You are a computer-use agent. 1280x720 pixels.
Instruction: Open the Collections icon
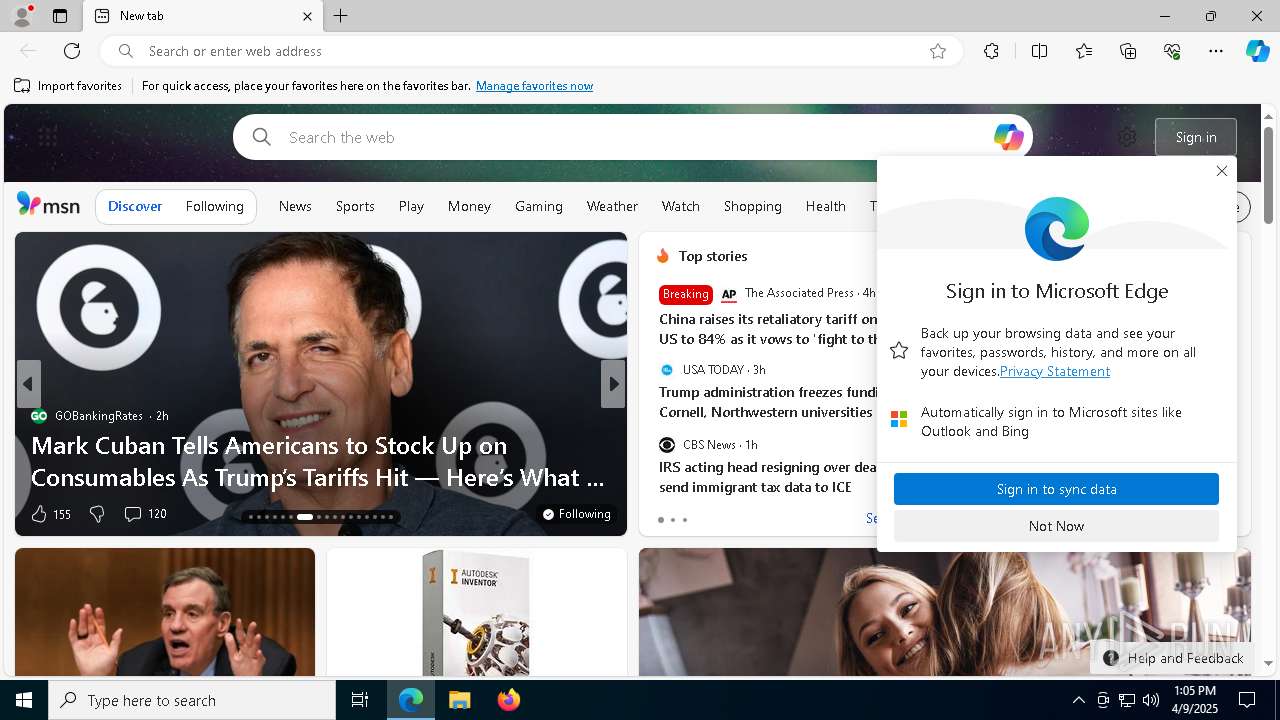[x=1128, y=51]
